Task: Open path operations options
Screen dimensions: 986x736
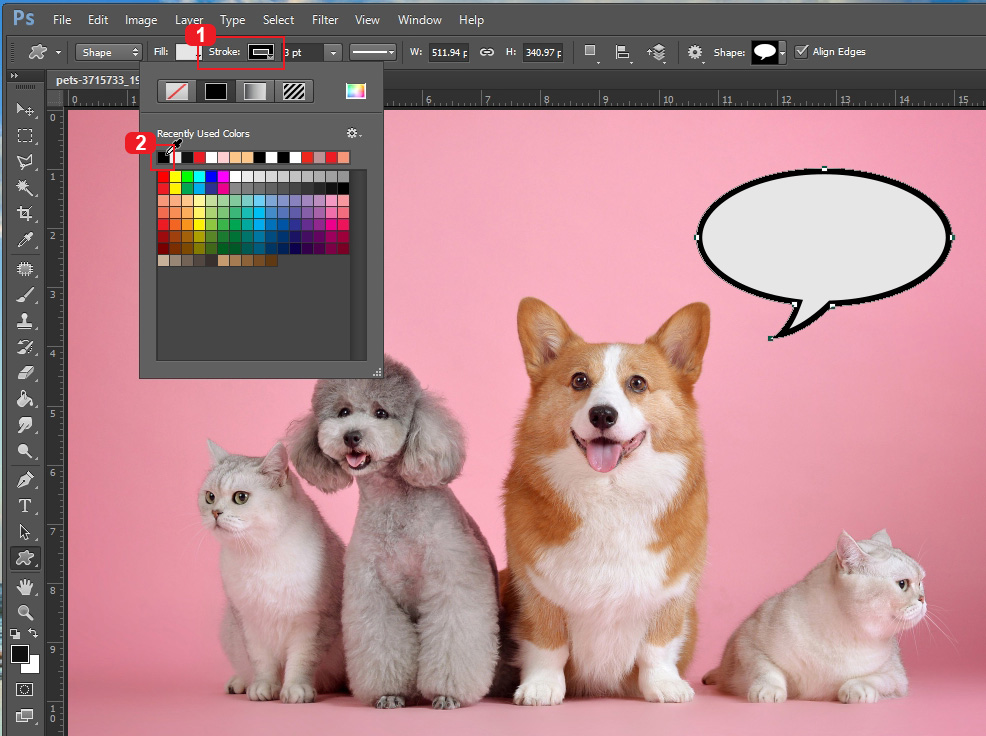Action: [x=590, y=52]
